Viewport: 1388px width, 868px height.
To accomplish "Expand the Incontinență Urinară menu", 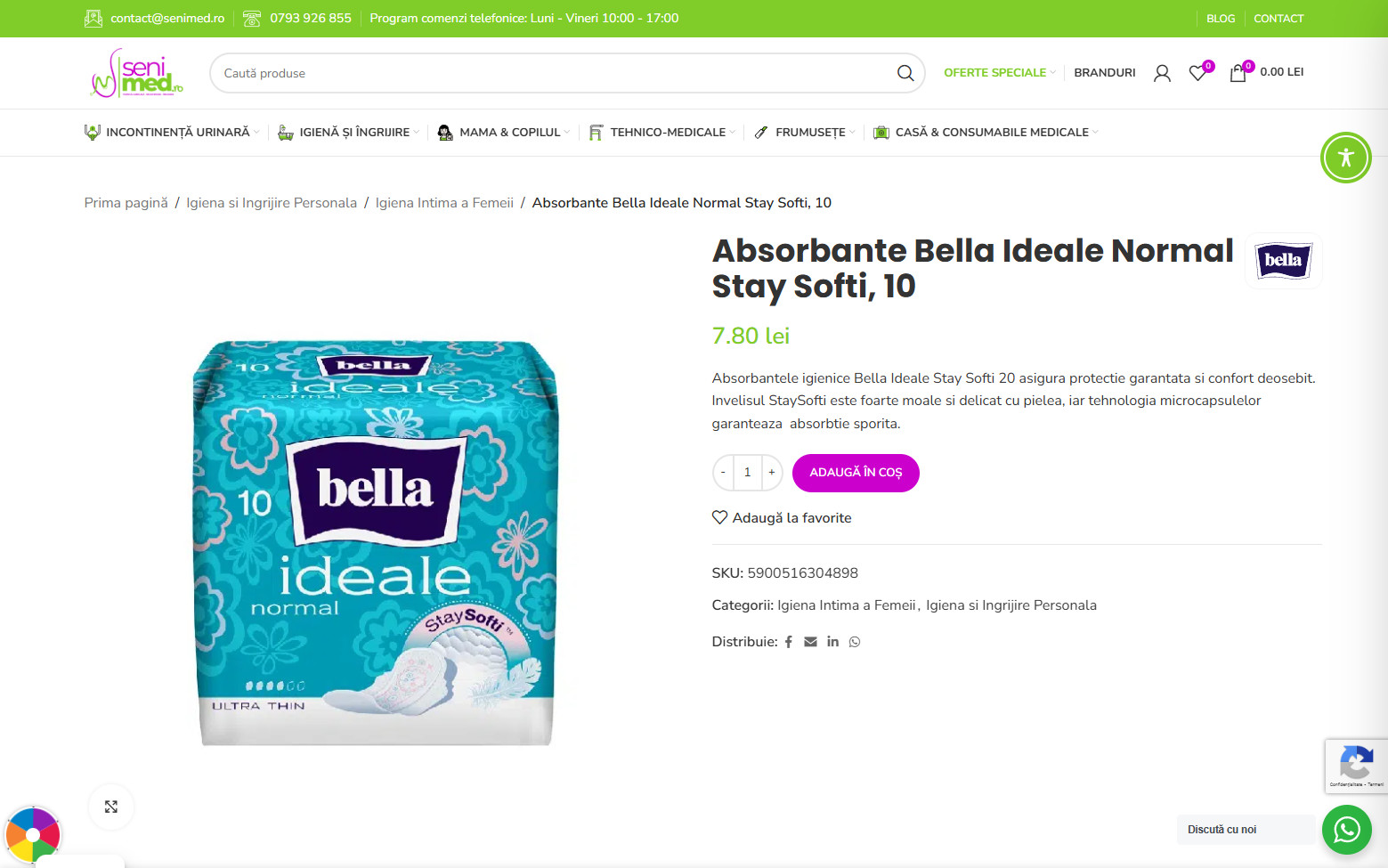I will click(177, 133).
